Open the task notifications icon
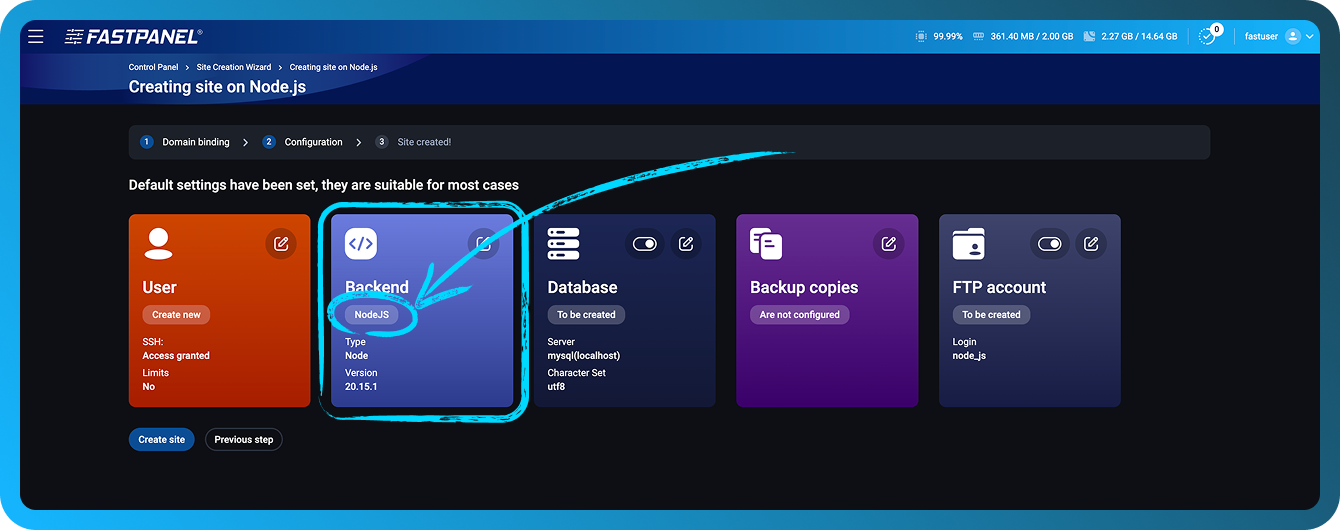Screen dimensions: 1340x530 point(1208,36)
